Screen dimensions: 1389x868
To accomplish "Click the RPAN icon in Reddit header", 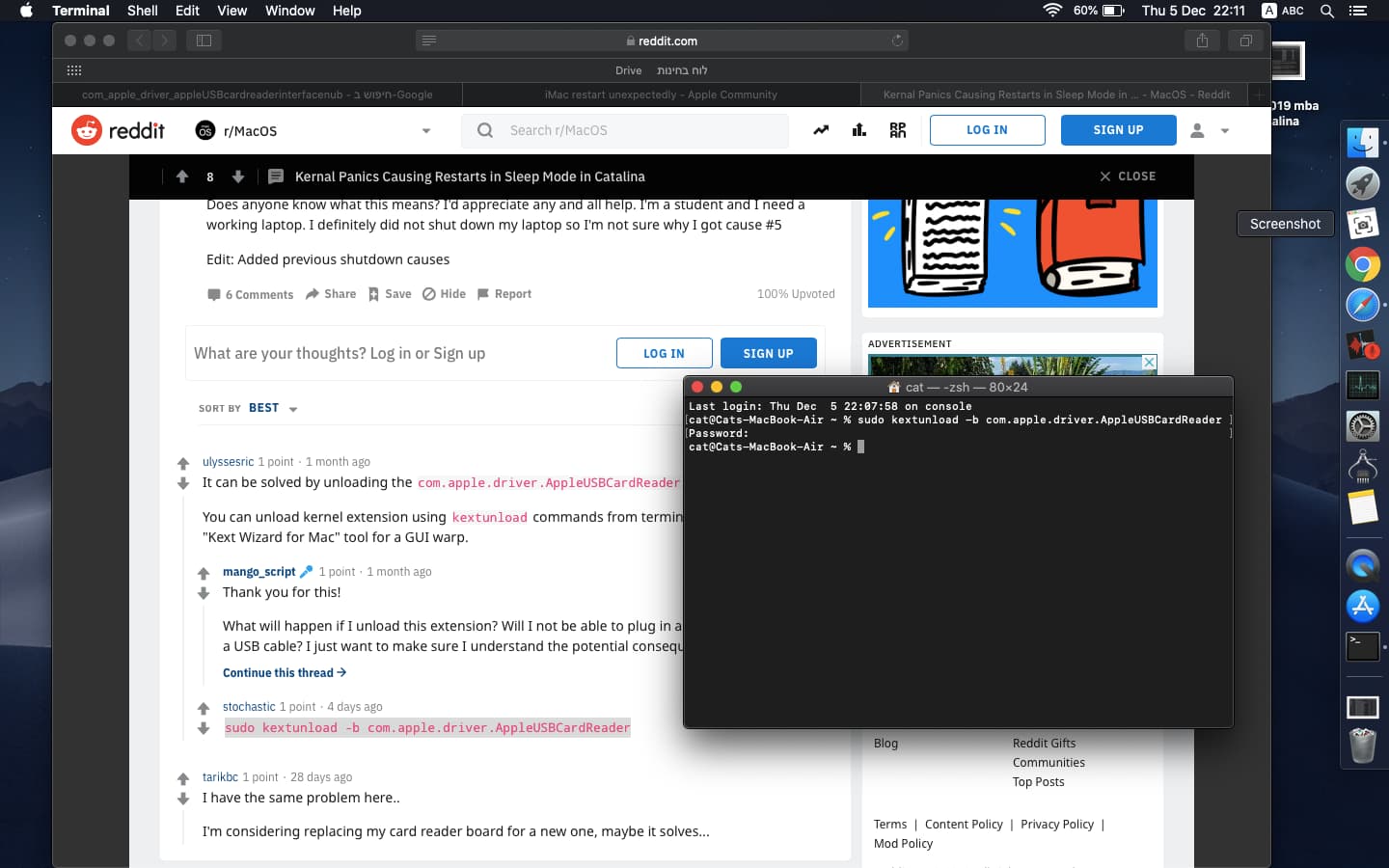I will 898,129.
